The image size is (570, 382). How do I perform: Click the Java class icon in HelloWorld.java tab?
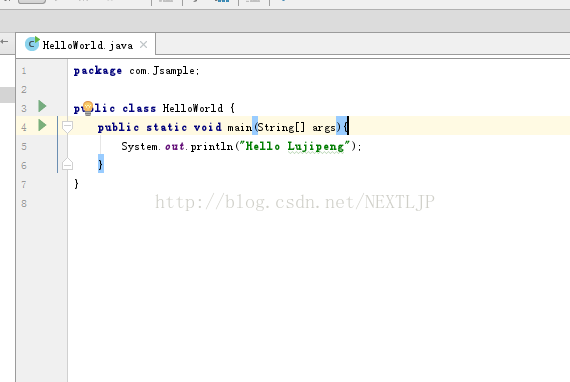[x=32, y=44]
